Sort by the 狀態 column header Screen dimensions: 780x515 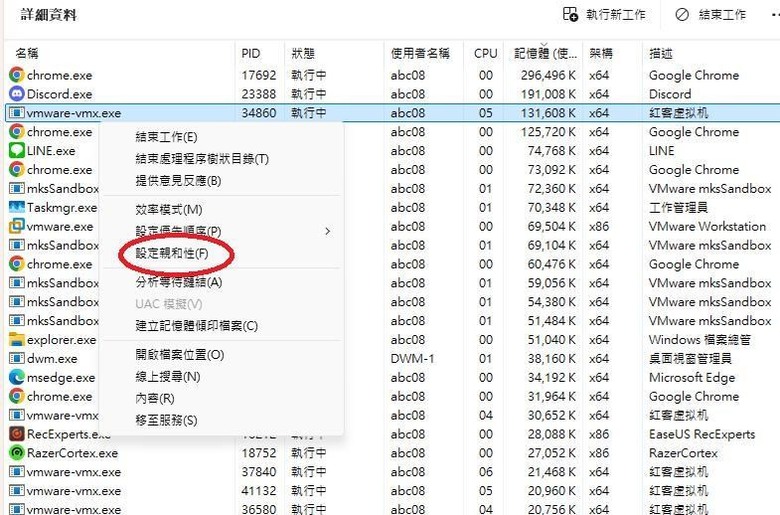pos(303,53)
